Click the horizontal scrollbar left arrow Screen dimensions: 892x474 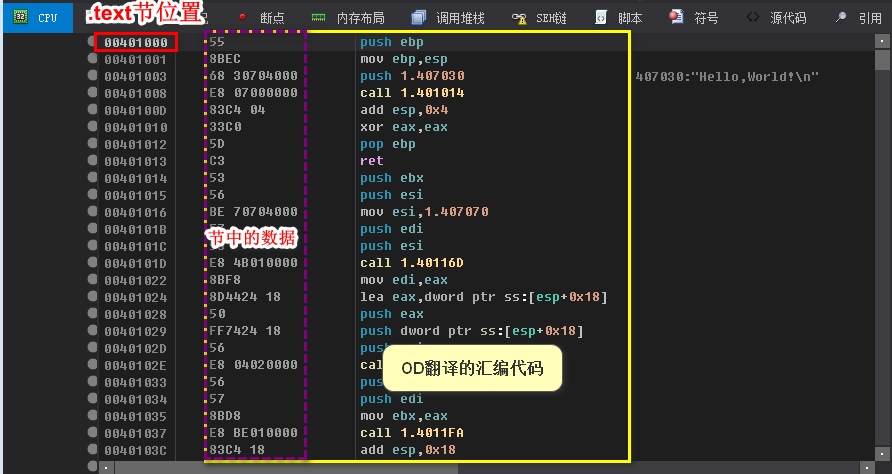click(107, 468)
